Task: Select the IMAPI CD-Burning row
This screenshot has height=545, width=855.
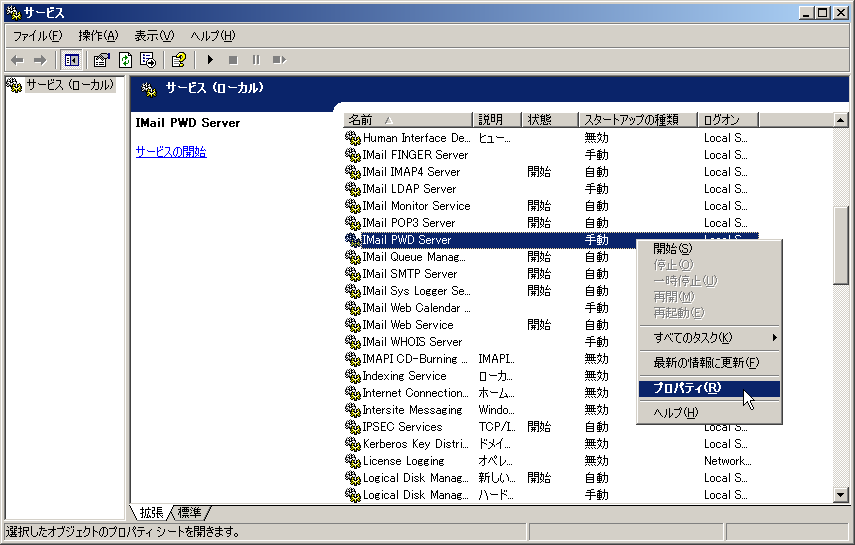Action: click(551, 359)
